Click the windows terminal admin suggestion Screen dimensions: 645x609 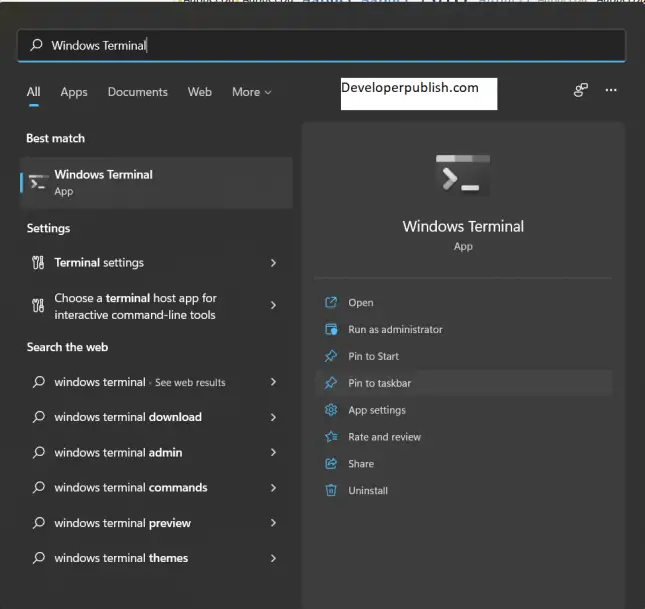point(155,452)
